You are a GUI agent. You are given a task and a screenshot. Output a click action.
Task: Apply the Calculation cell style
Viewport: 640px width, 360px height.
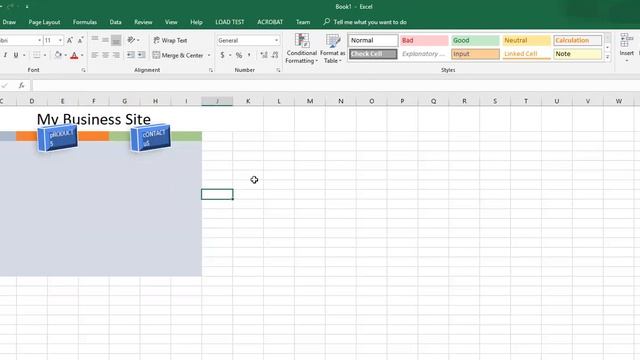[x=578, y=40]
